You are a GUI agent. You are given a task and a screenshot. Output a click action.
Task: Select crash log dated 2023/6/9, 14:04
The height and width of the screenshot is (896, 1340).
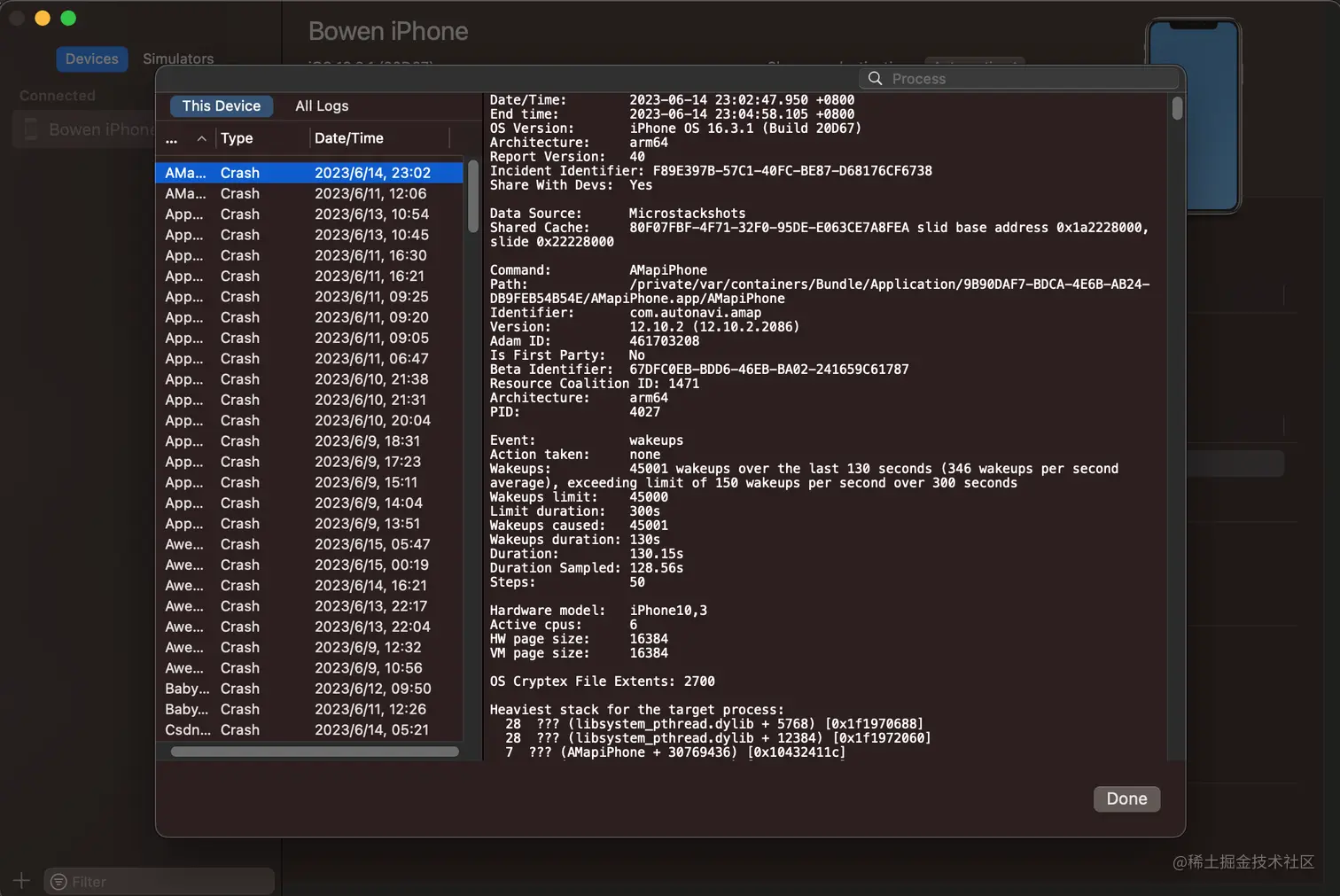[x=309, y=503]
